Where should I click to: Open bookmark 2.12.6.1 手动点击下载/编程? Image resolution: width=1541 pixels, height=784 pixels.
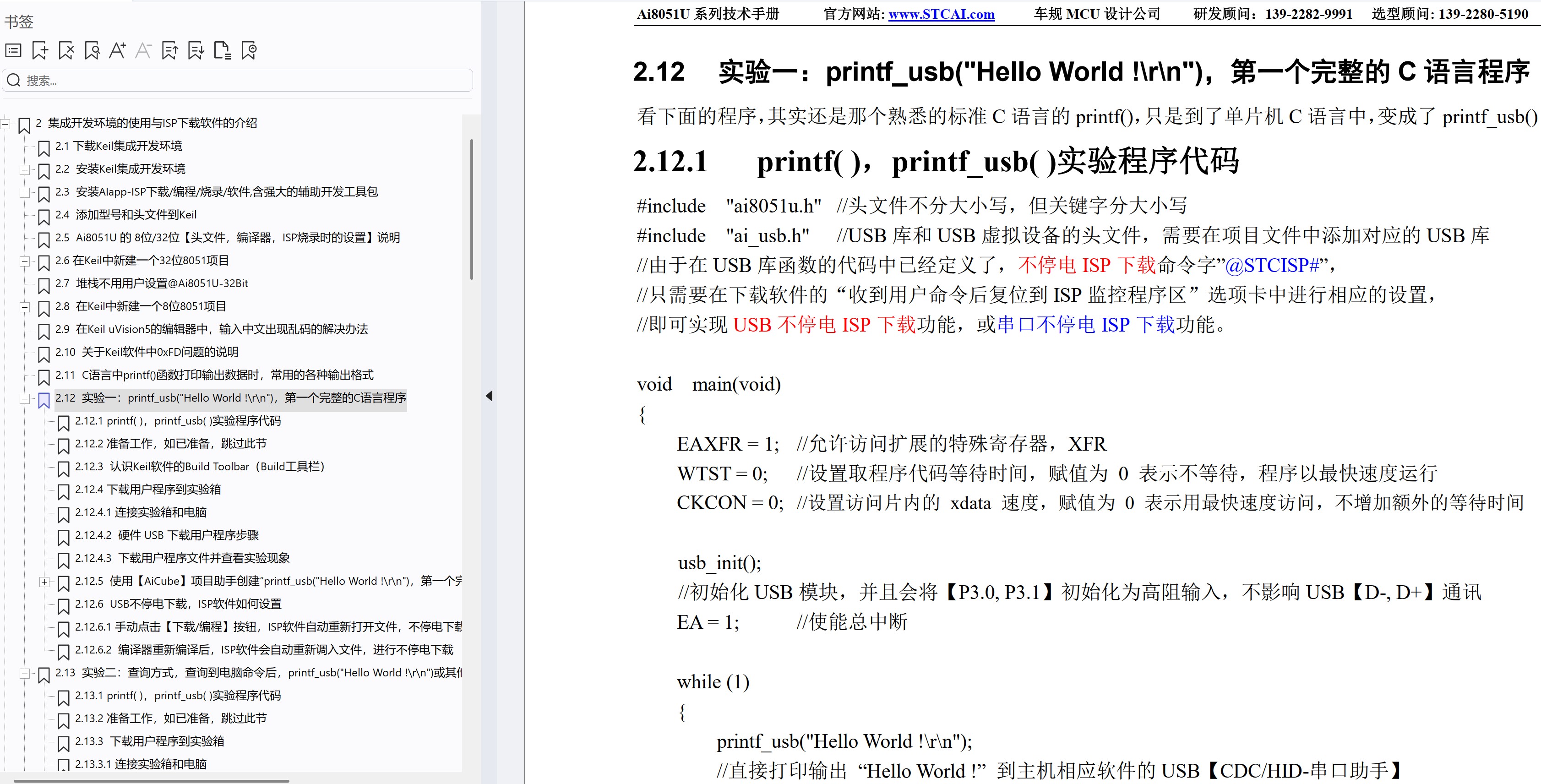pyautogui.click(x=268, y=627)
